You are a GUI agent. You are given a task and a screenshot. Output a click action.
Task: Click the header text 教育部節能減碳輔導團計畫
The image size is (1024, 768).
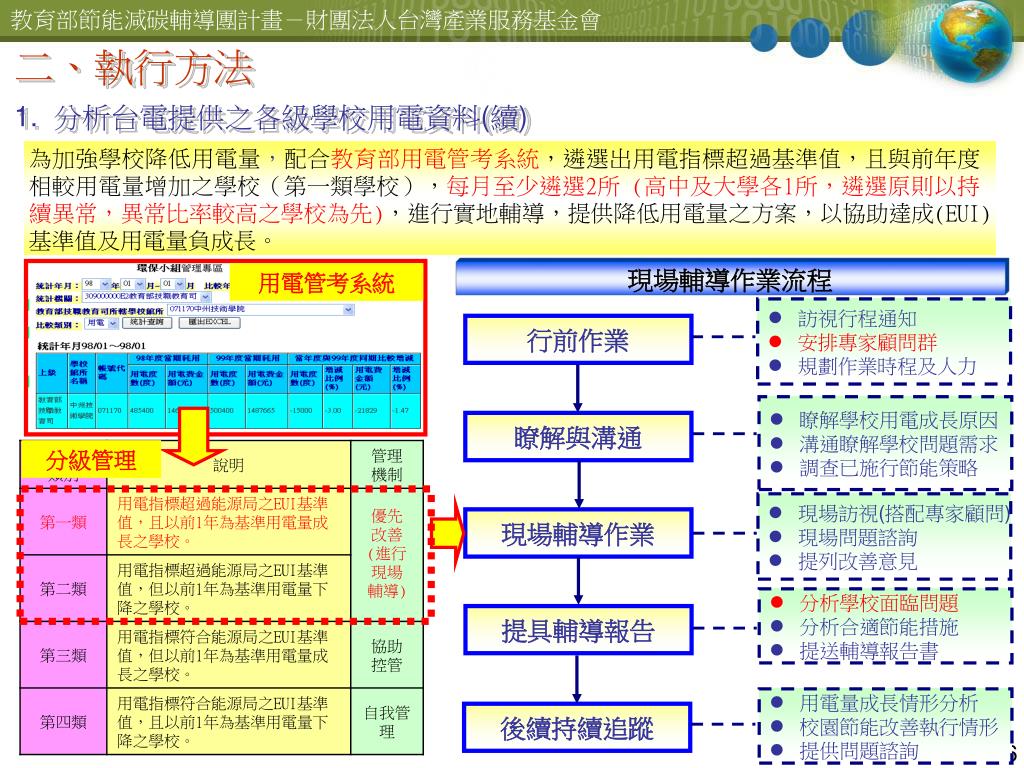[x=146, y=20]
